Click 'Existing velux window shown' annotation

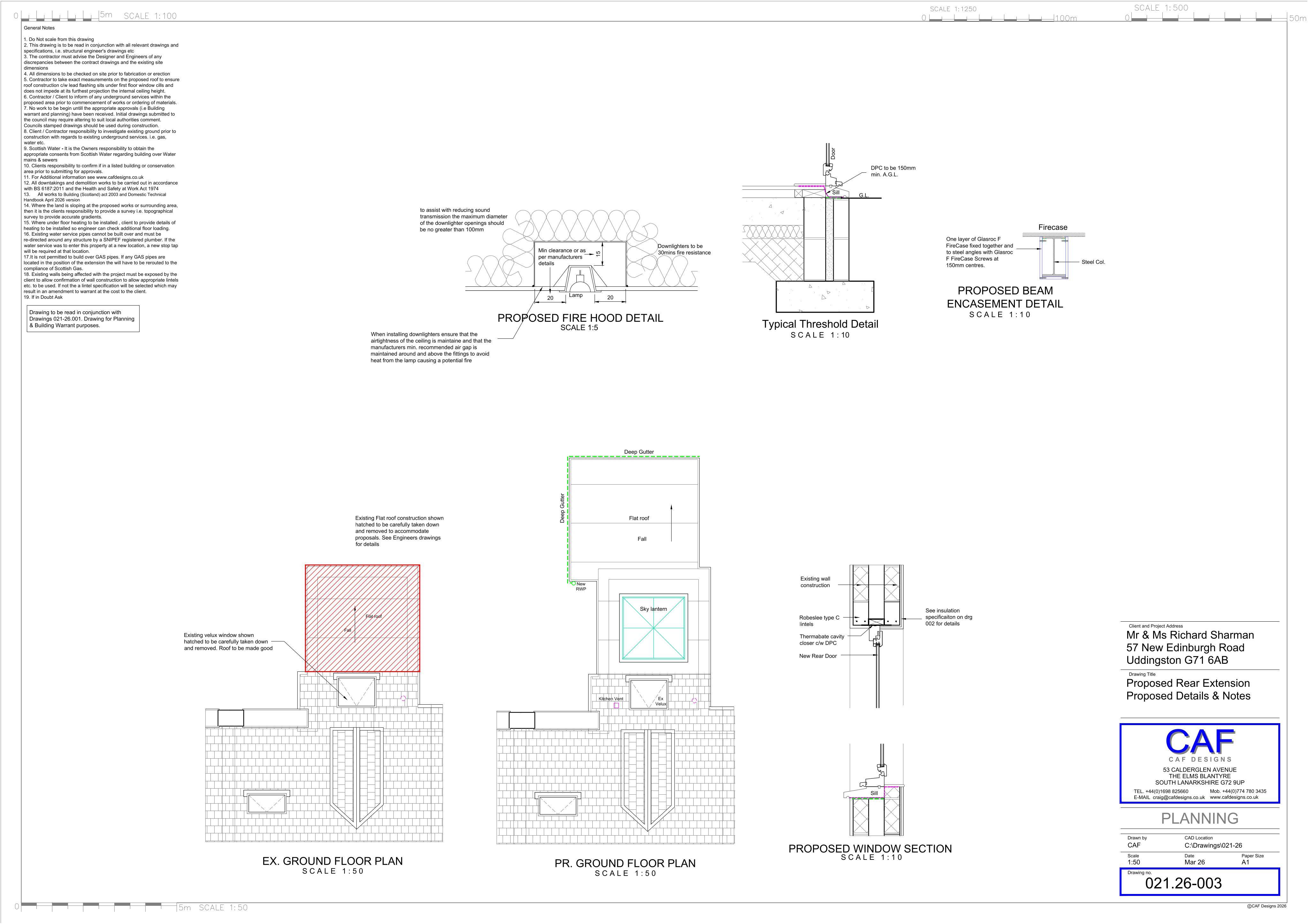[x=228, y=641]
